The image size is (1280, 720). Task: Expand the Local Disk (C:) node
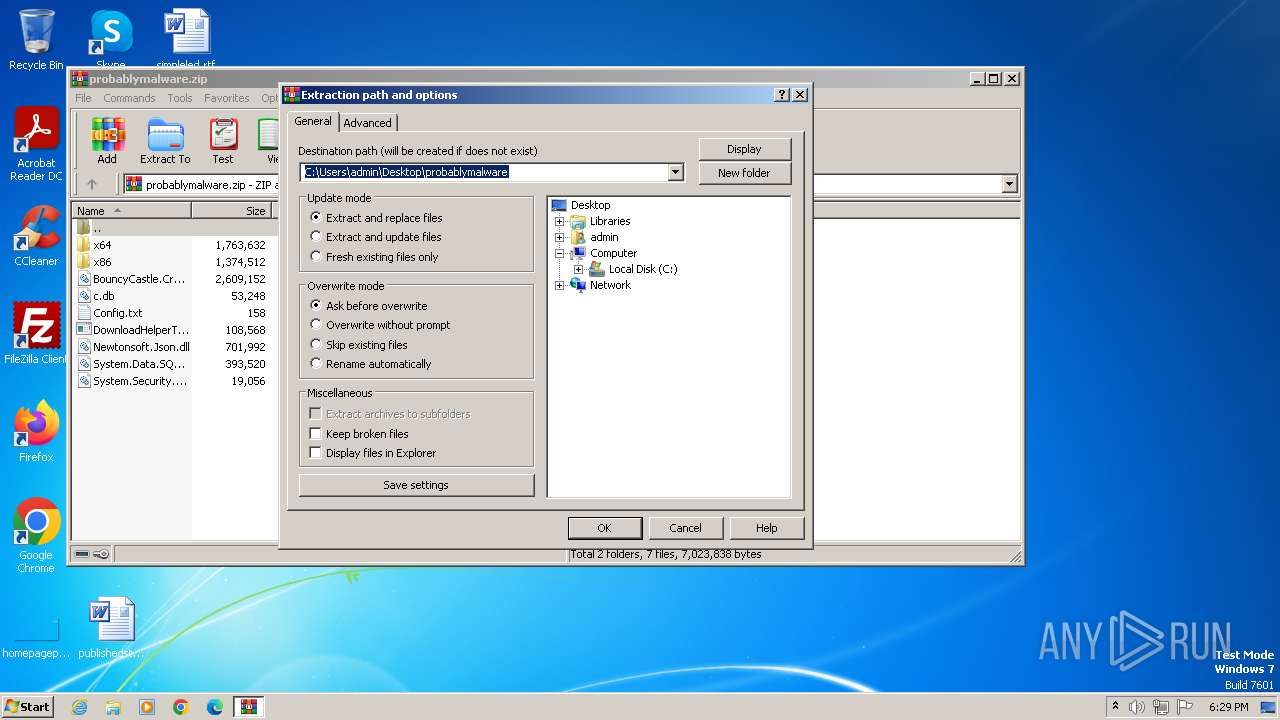click(x=578, y=269)
